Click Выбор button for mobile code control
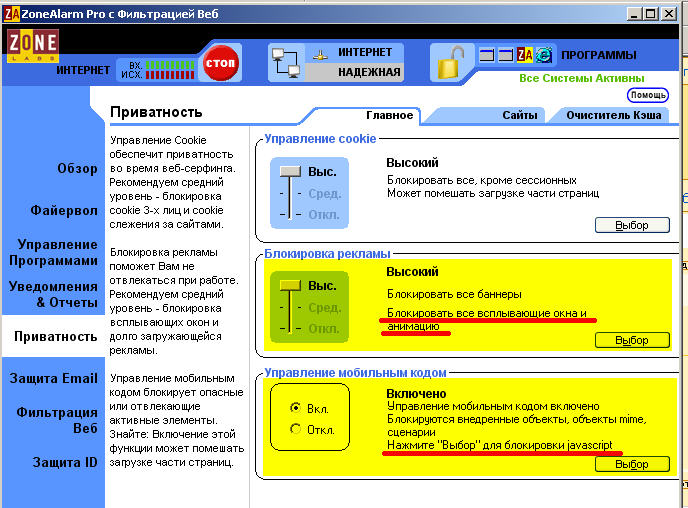Image resolution: width=688 pixels, height=508 pixels. click(x=632, y=464)
